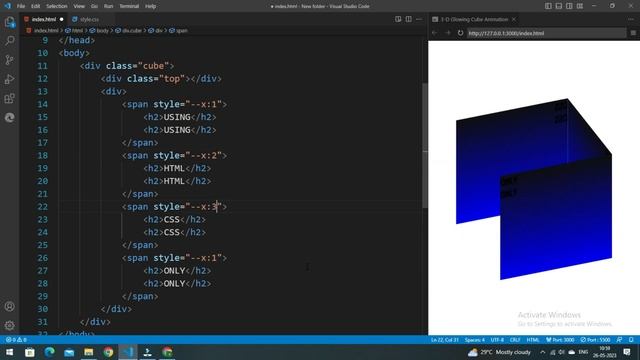The width and height of the screenshot is (640, 360).
Task: Open File Explorer from taskbar
Action: point(89,352)
